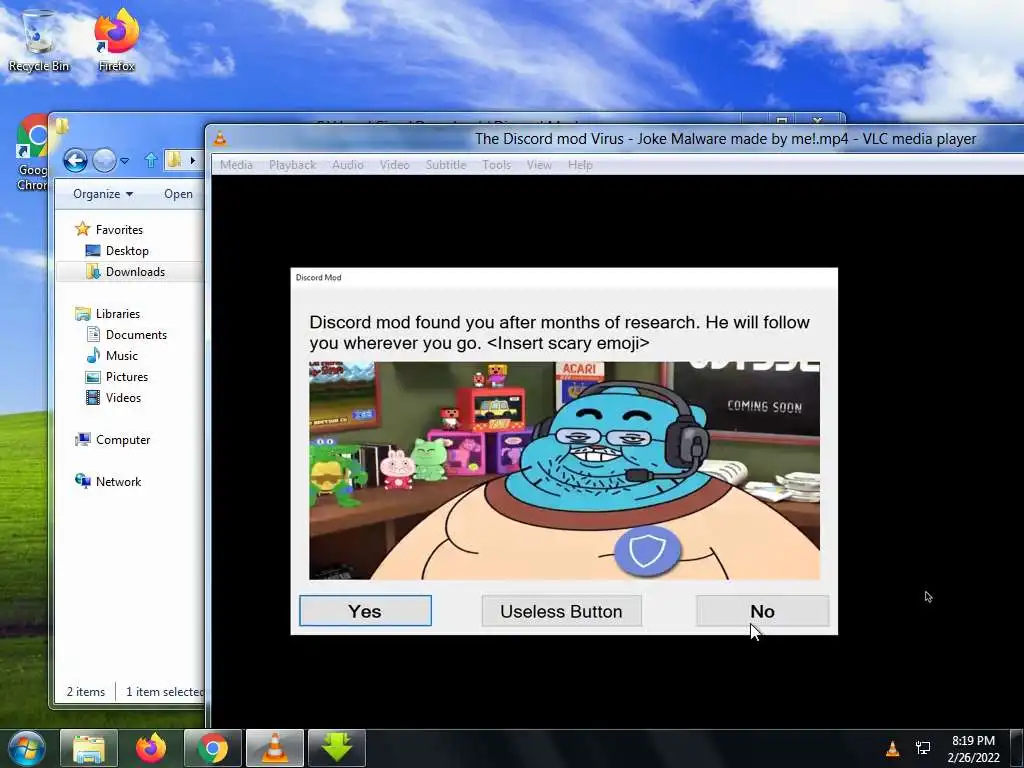Select Network in the navigation pane
Screen dimensions: 1024x768
[118, 481]
